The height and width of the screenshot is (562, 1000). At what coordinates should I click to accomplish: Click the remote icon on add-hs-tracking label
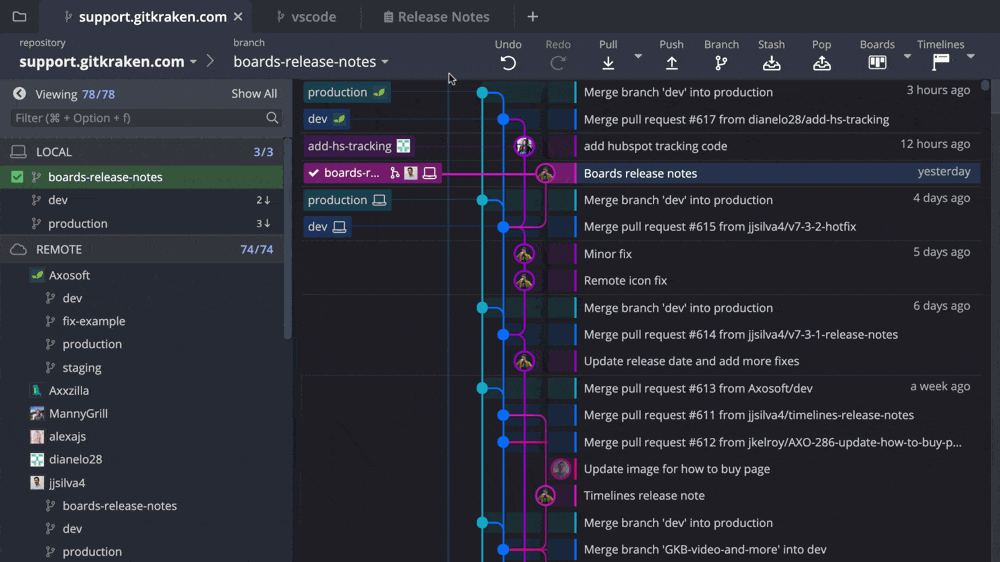(x=403, y=146)
